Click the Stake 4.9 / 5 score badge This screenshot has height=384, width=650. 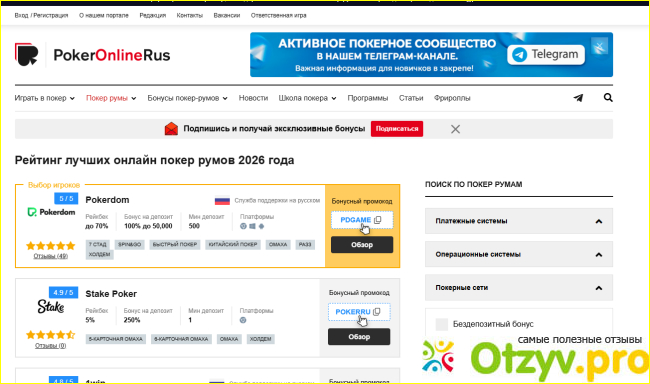63,293
